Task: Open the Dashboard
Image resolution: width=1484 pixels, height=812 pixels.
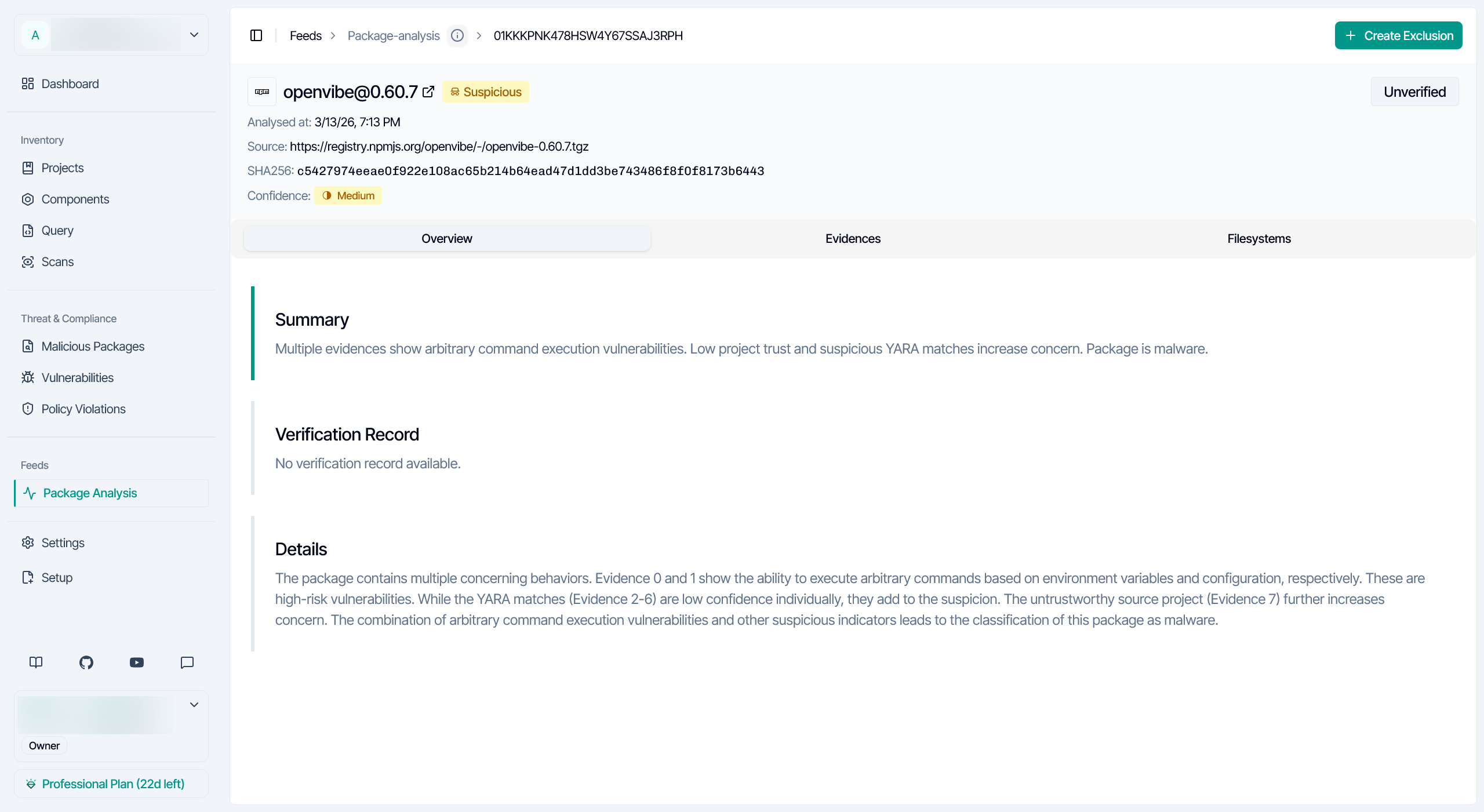Action: pos(70,83)
